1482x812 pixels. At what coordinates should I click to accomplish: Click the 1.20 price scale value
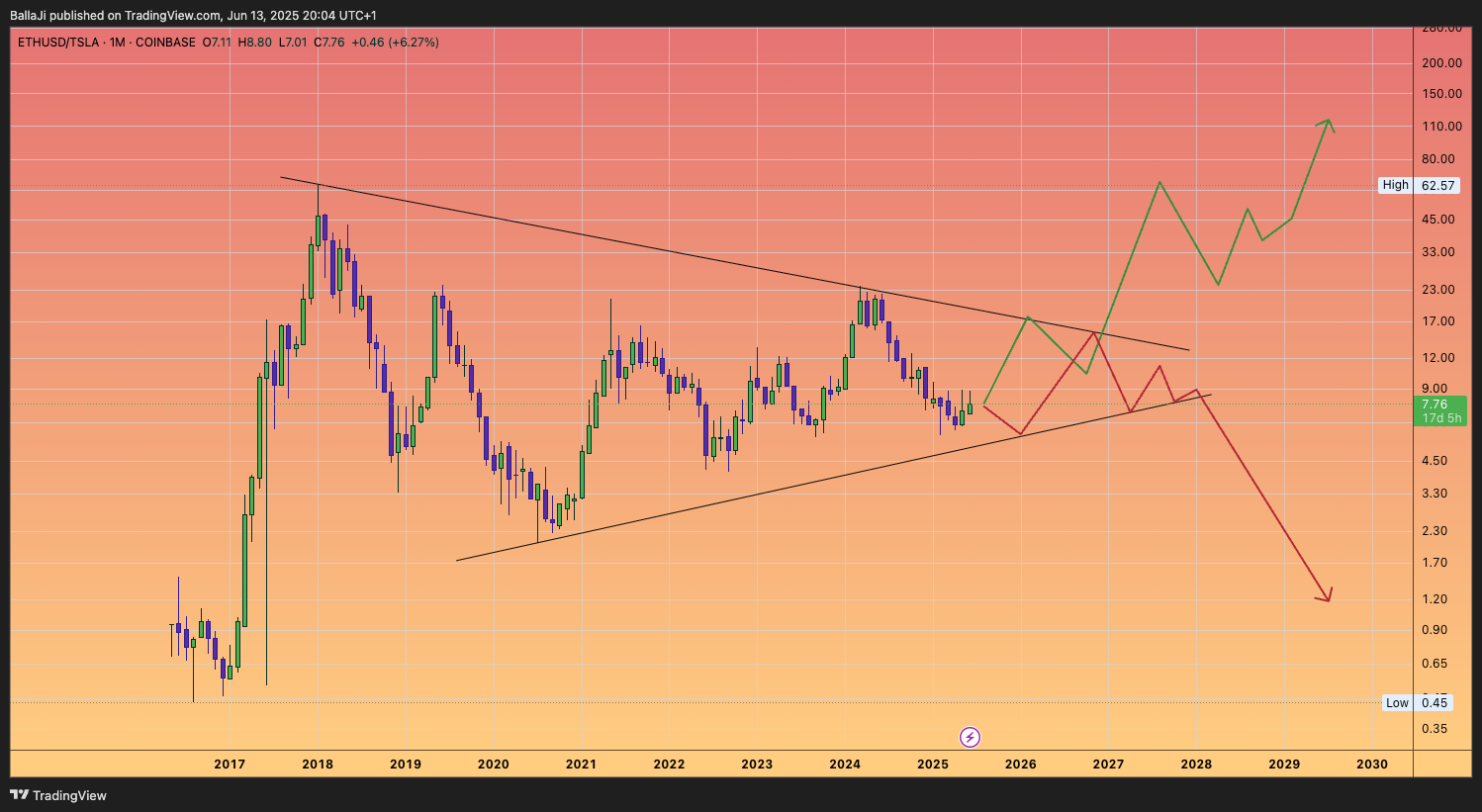point(1435,599)
